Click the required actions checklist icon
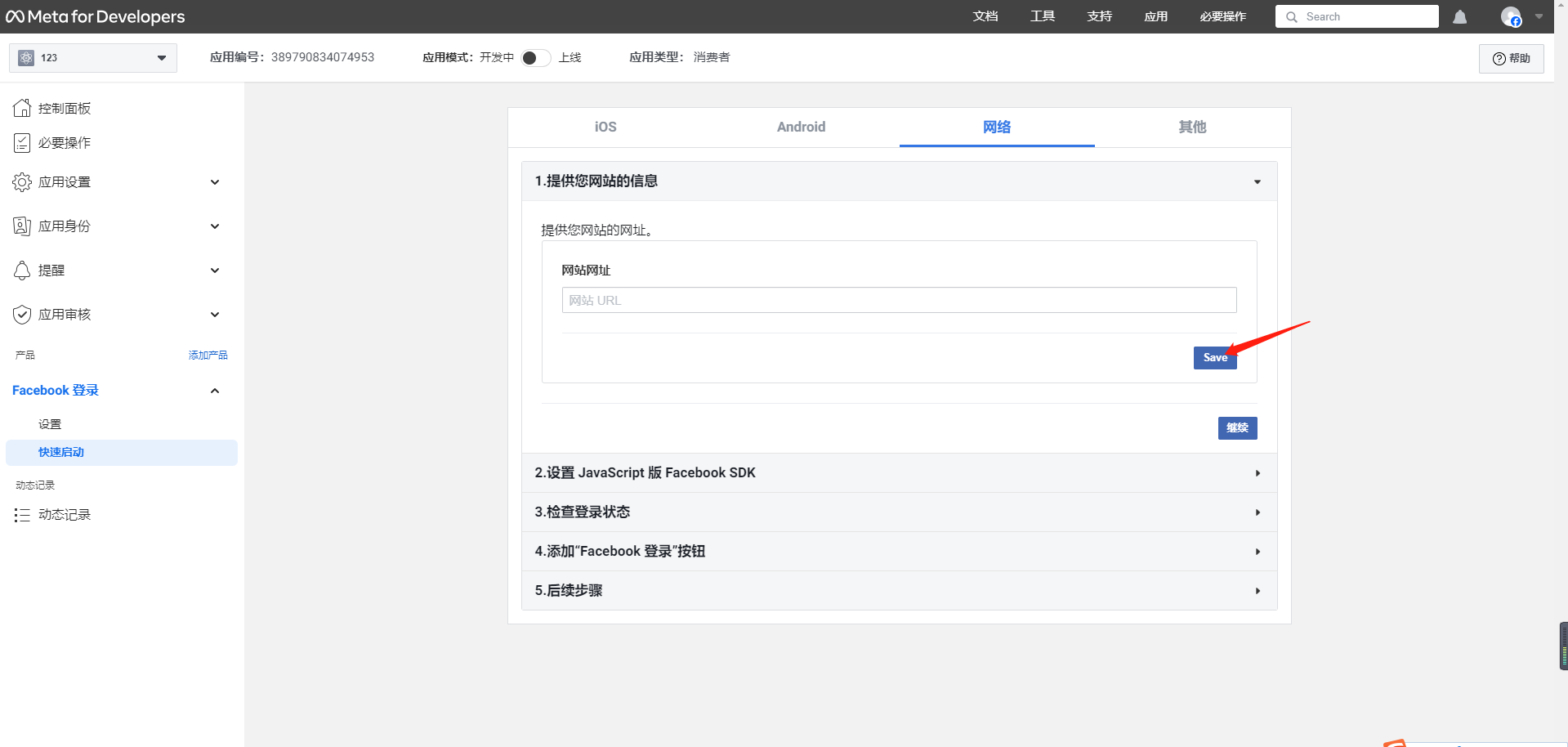The height and width of the screenshot is (747, 1568). [x=22, y=143]
